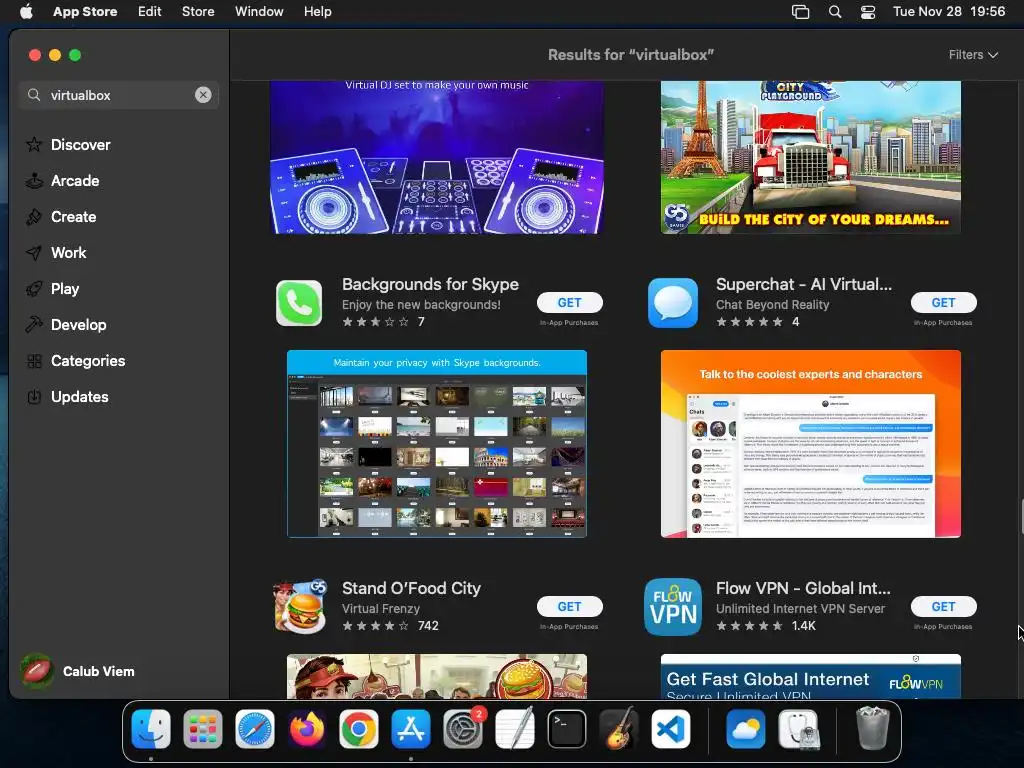View Superchat orange chat screenshot

click(x=810, y=444)
